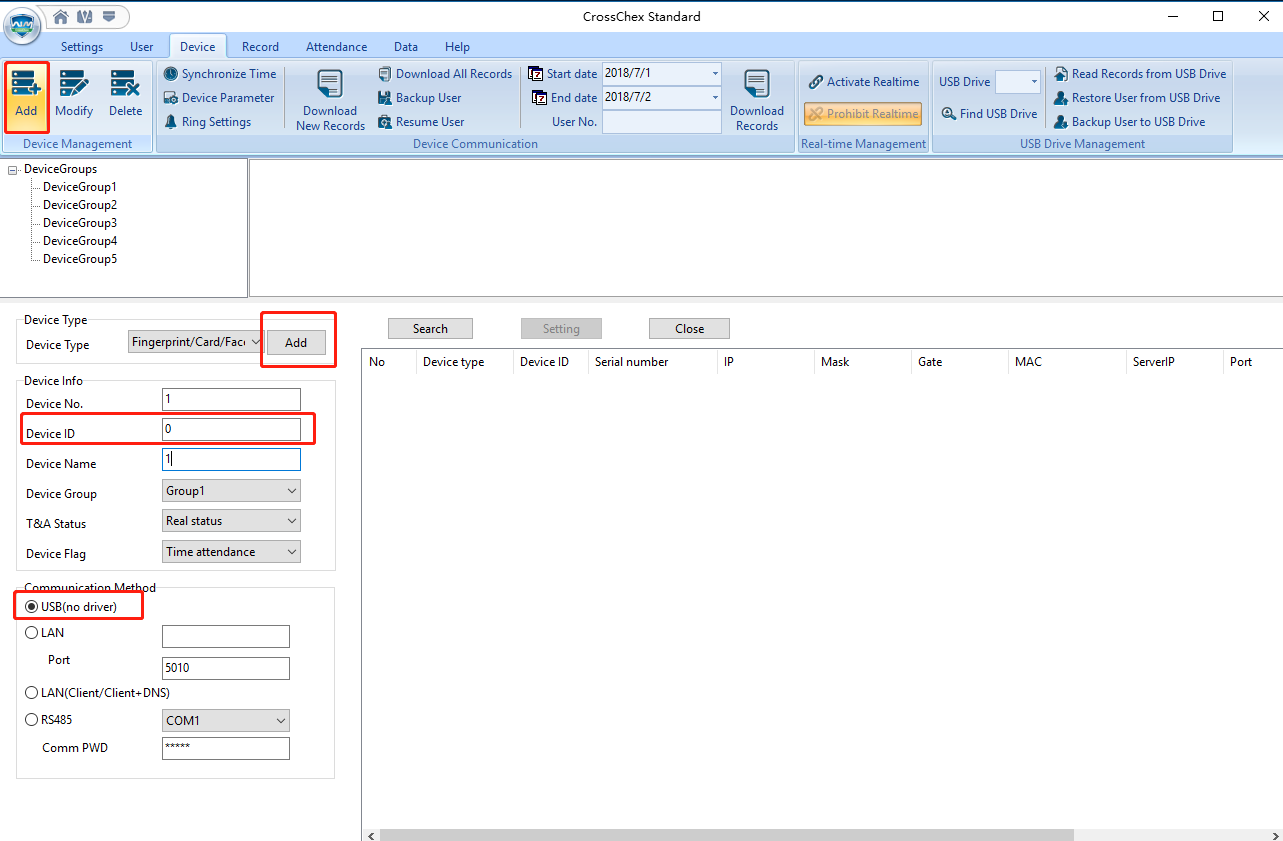
Task: Switch to the Attendance tab
Action: coord(336,47)
